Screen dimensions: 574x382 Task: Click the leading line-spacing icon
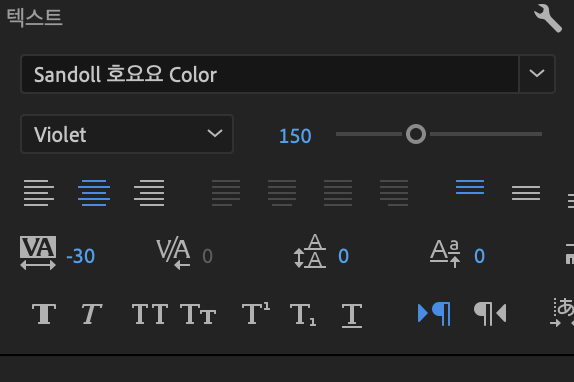[310, 251]
